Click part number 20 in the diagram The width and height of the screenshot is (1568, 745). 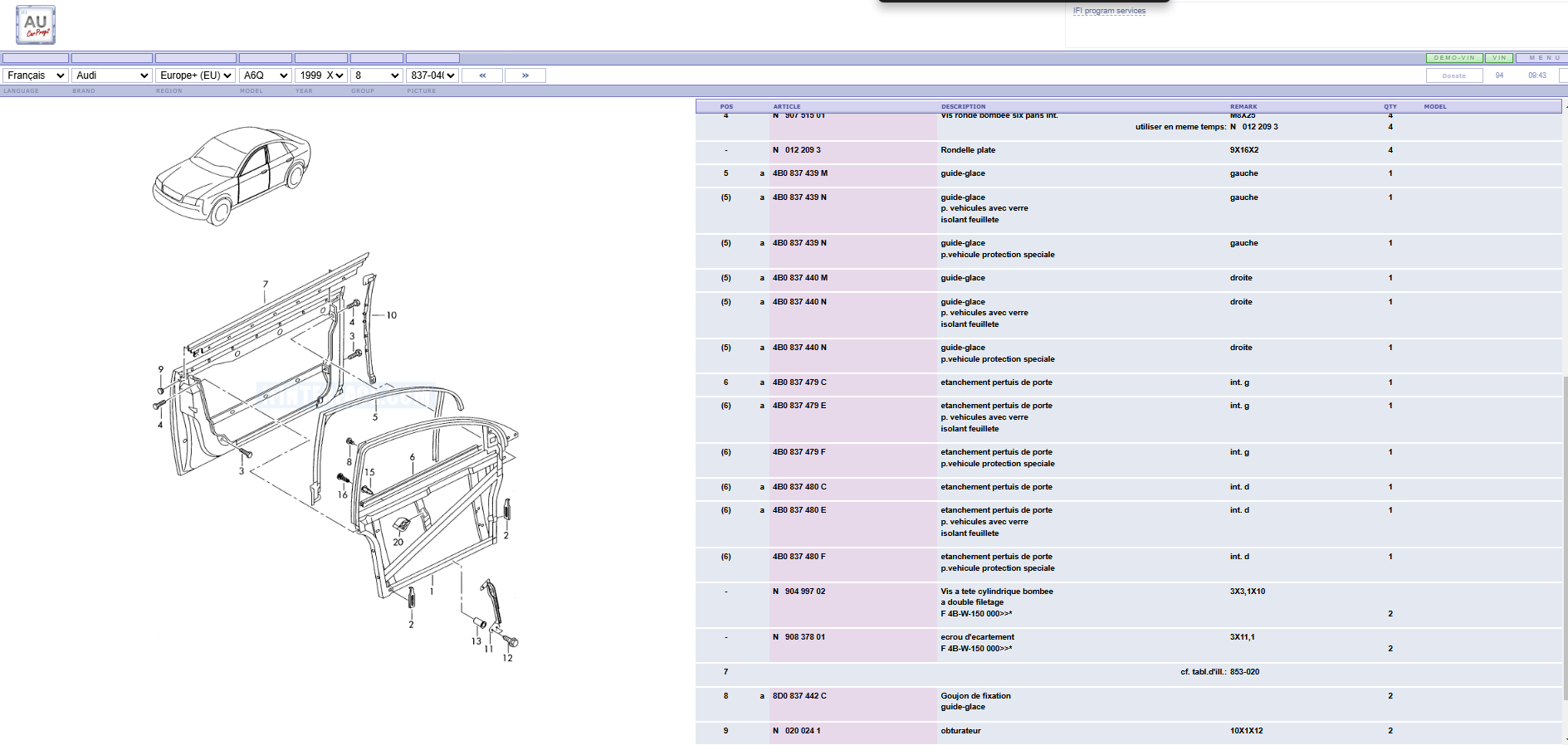[x=398, y=542]
